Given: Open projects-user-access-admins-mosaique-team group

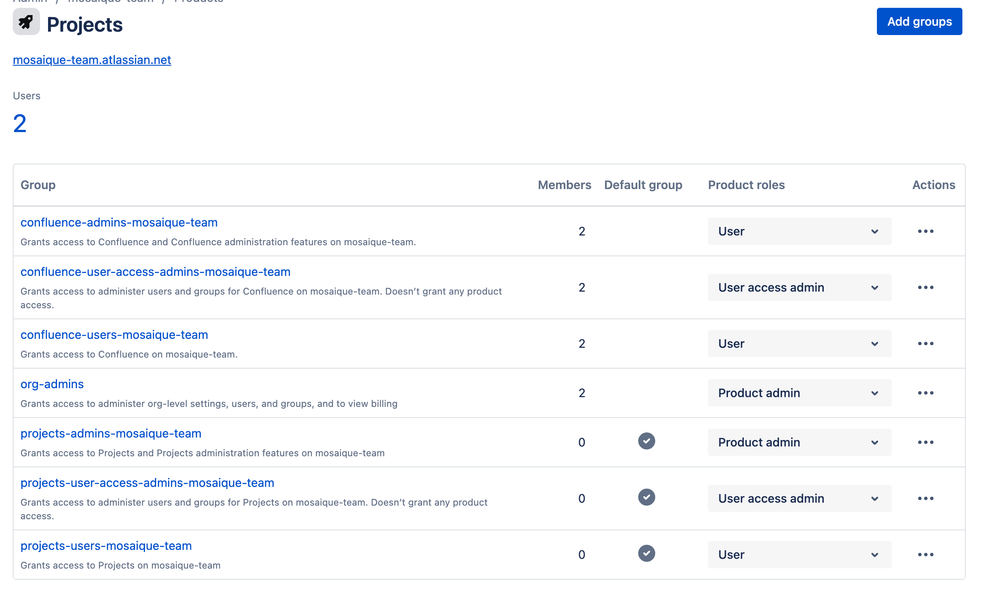Looking at the screenshot, I should 147,483.
